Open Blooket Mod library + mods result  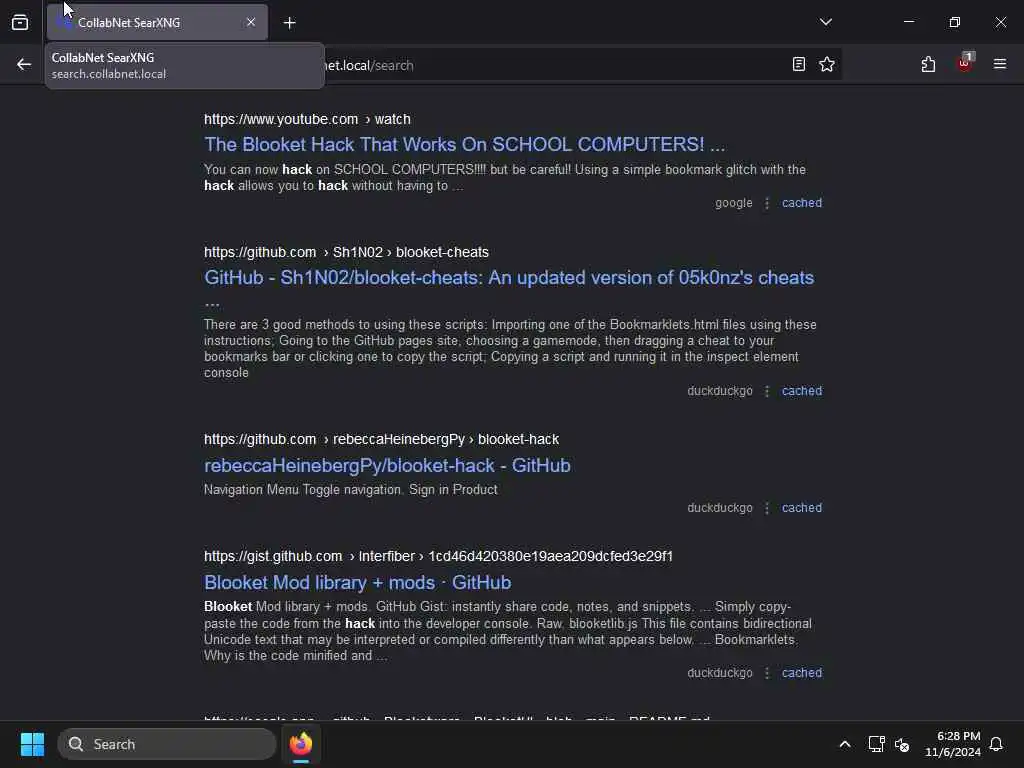357,582
